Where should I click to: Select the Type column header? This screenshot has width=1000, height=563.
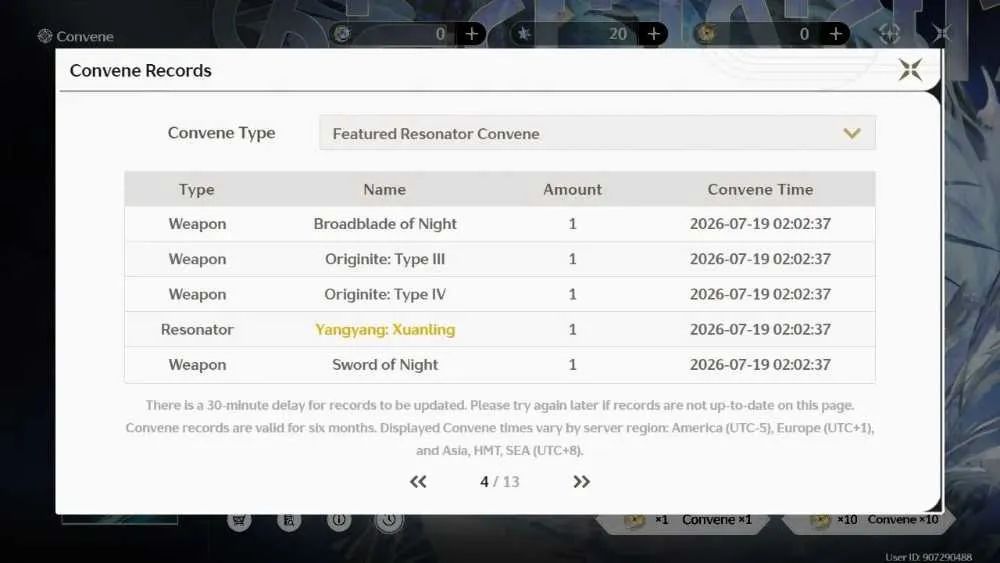(196, 189)
